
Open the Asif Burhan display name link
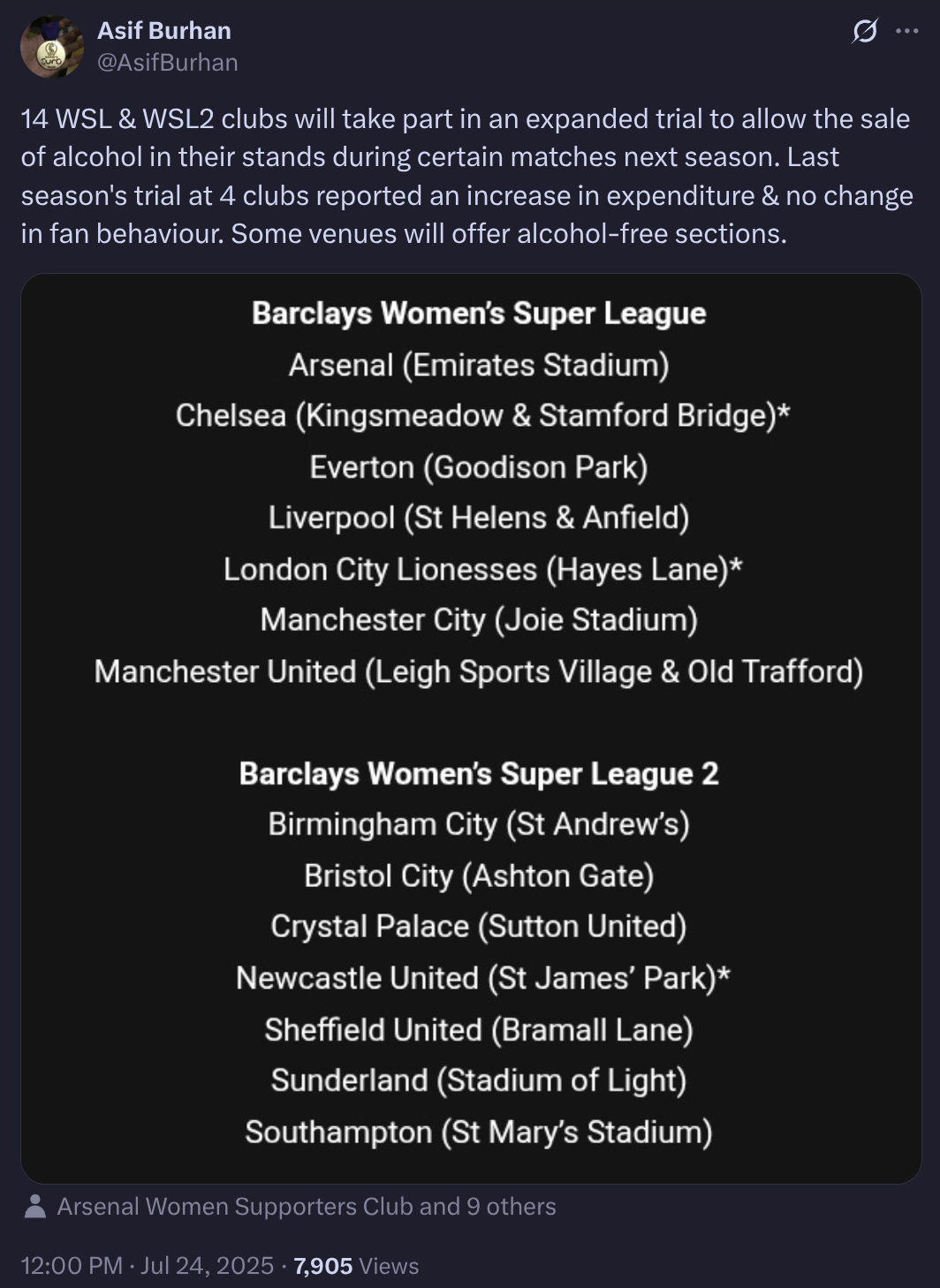[x=164, y=30]
